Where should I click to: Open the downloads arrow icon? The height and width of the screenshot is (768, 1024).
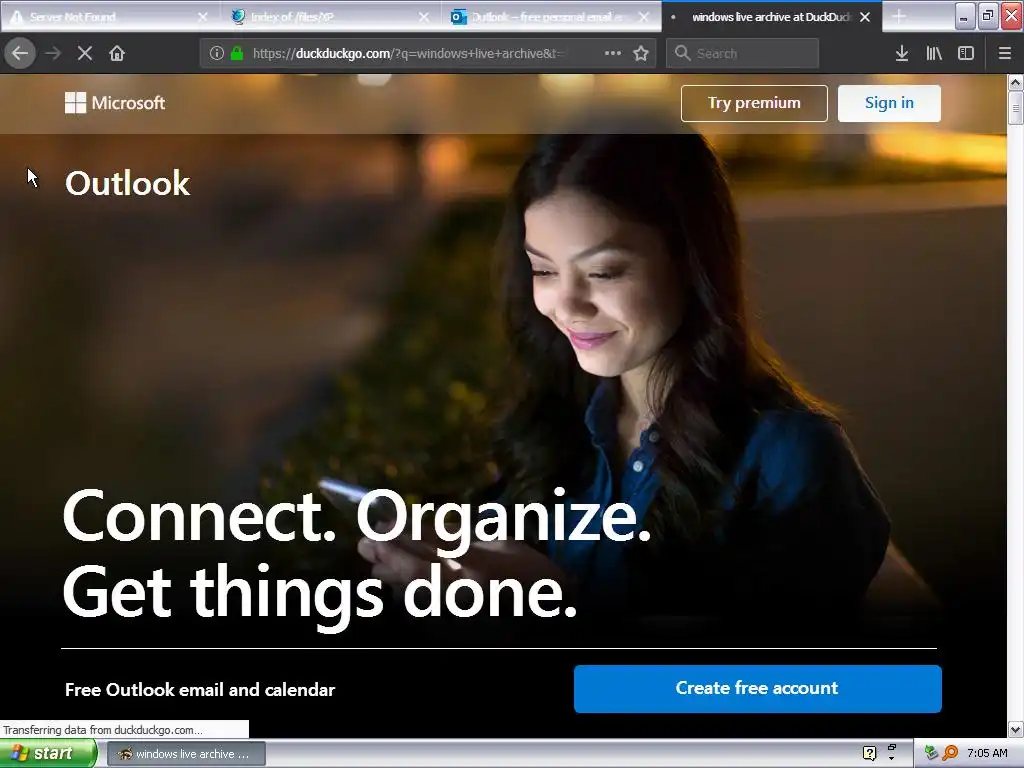pos(902,54)
